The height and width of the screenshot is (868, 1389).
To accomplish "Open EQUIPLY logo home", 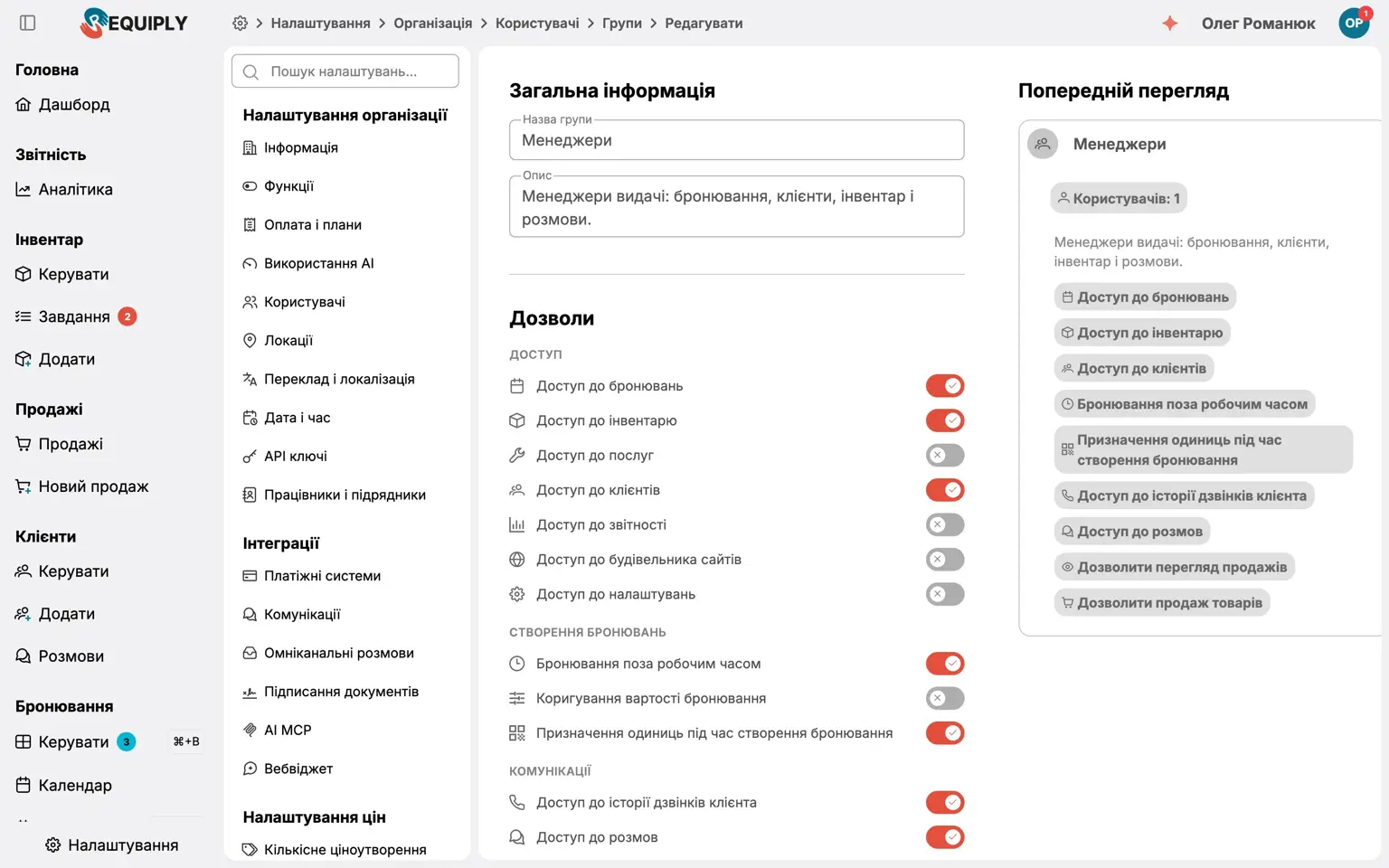I will (x=134, y=23).
